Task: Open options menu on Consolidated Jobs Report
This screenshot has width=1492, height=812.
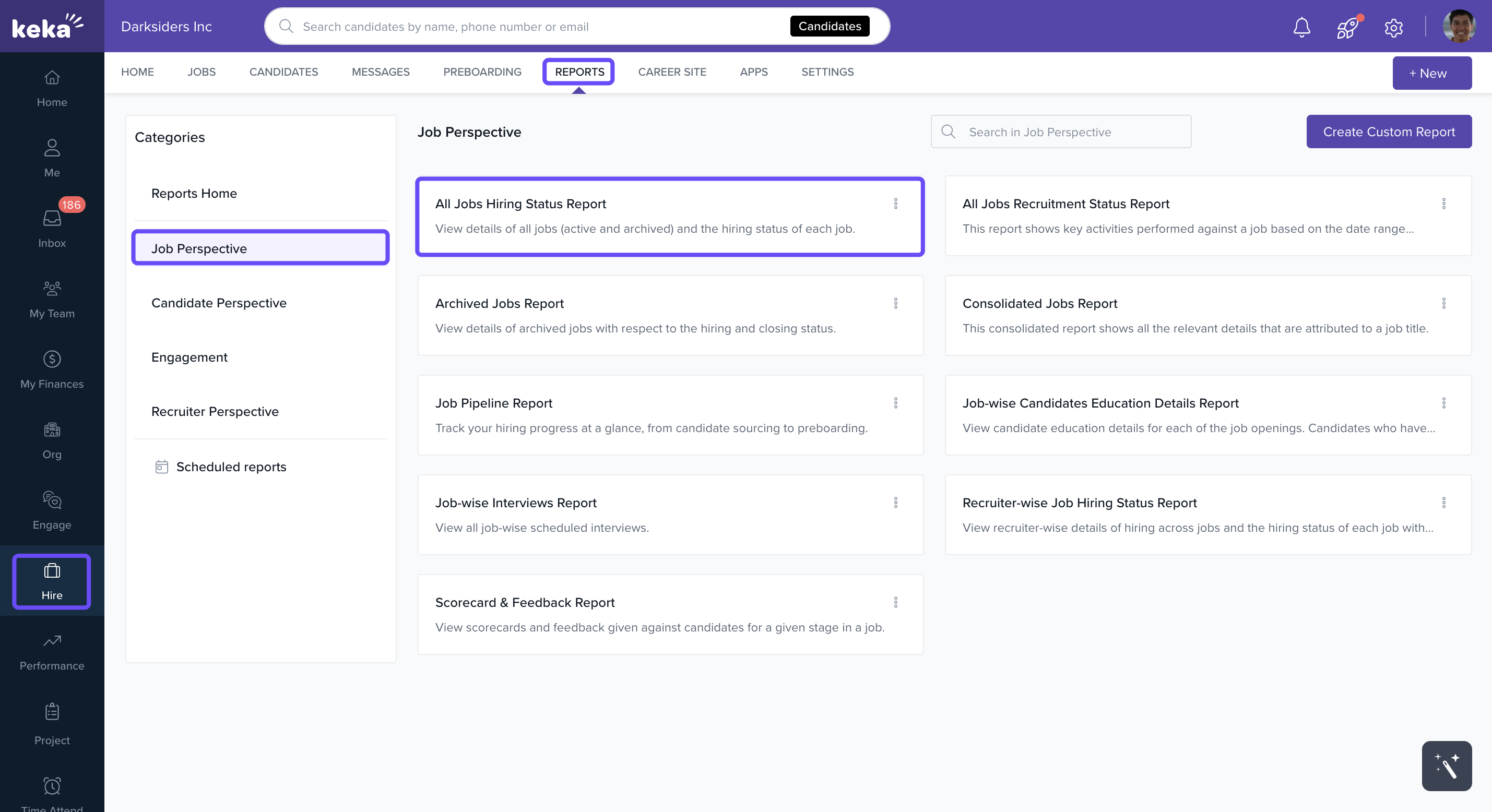Action: [x=1444, y=304]
